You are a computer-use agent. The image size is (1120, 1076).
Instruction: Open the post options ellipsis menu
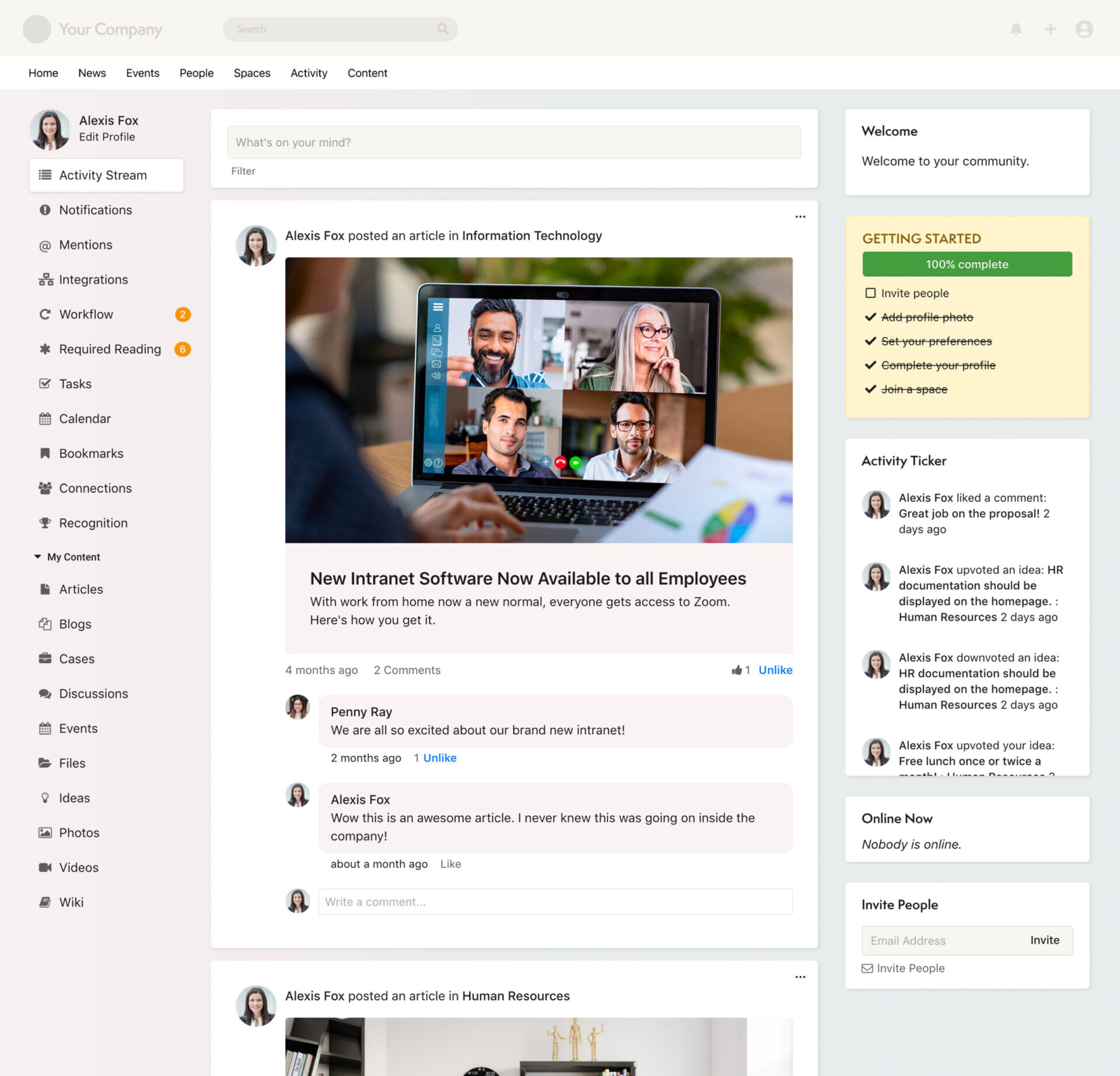click(x=800, y=216)
